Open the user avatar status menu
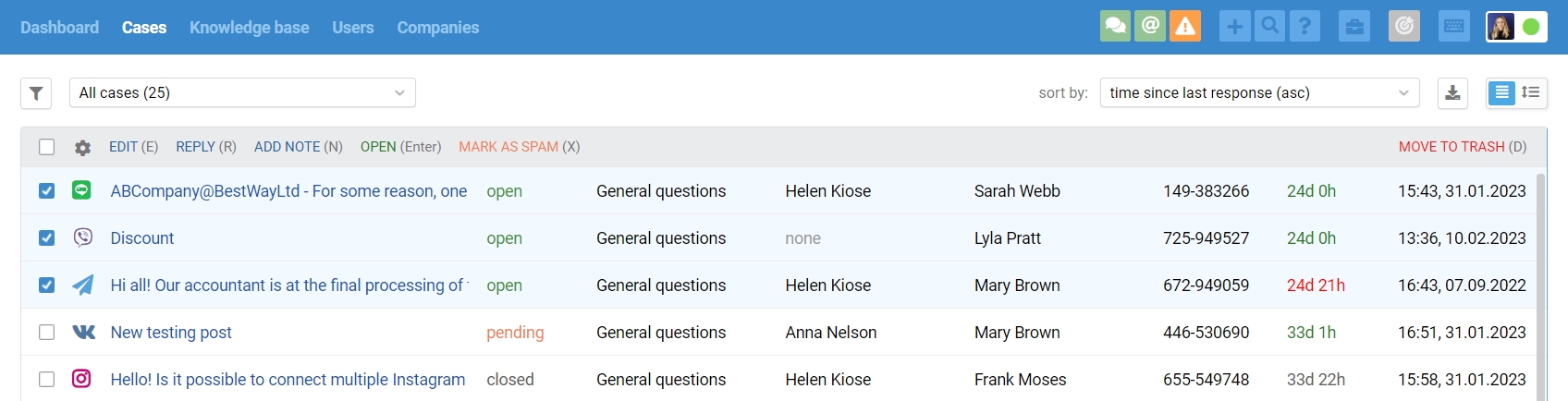The width and height of the screenshot is (1568, 401). 1516,26
